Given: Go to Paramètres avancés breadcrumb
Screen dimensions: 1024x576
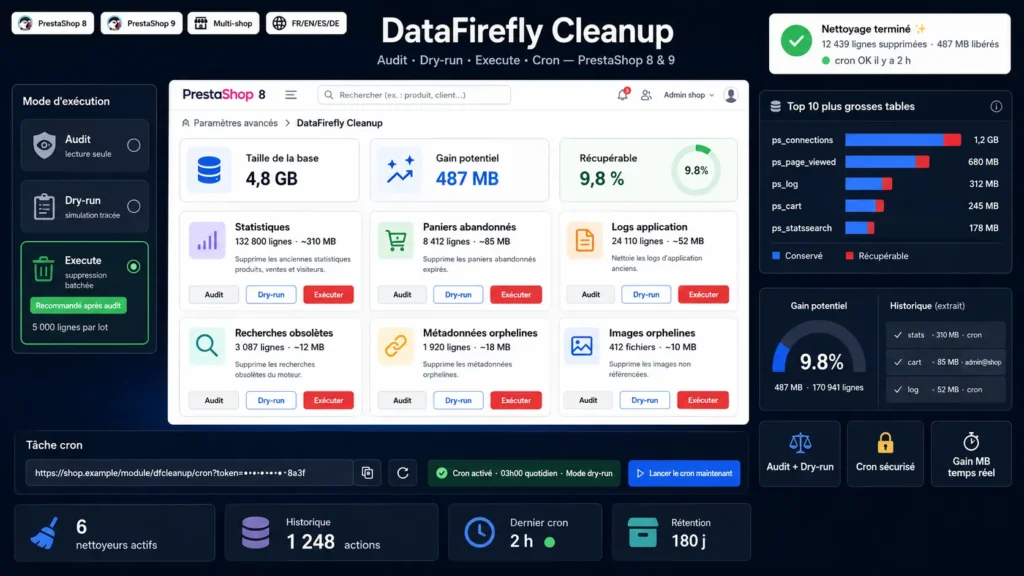Looking at the screenshot, I should 235,123.
